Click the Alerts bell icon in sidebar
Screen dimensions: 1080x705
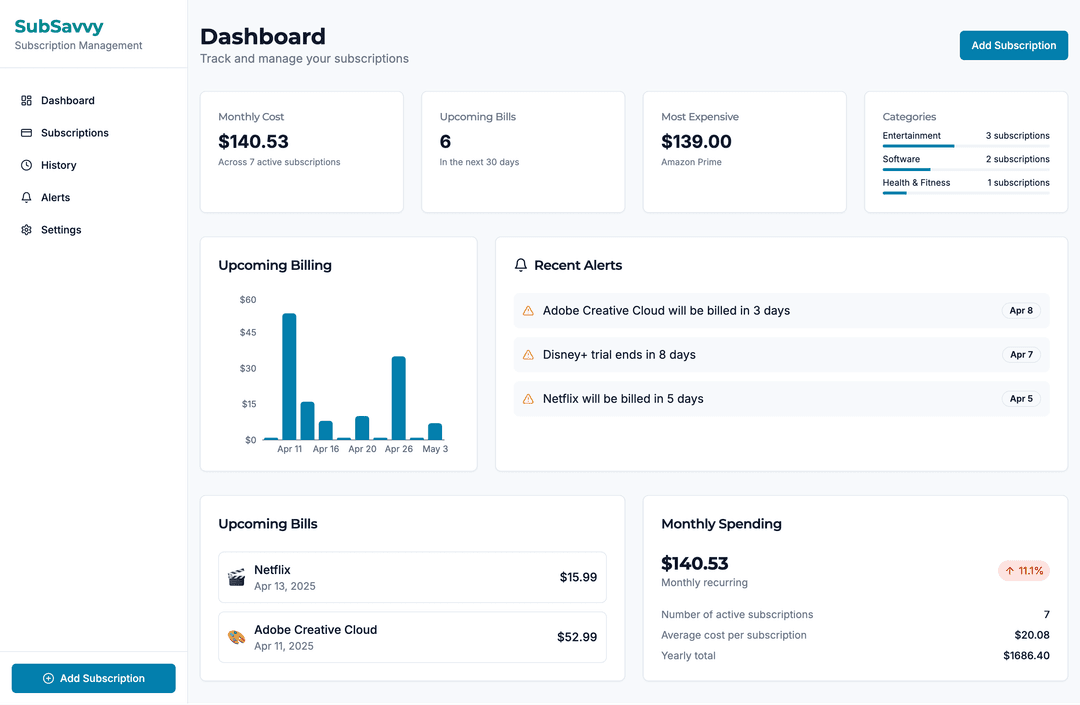[27, 198]
